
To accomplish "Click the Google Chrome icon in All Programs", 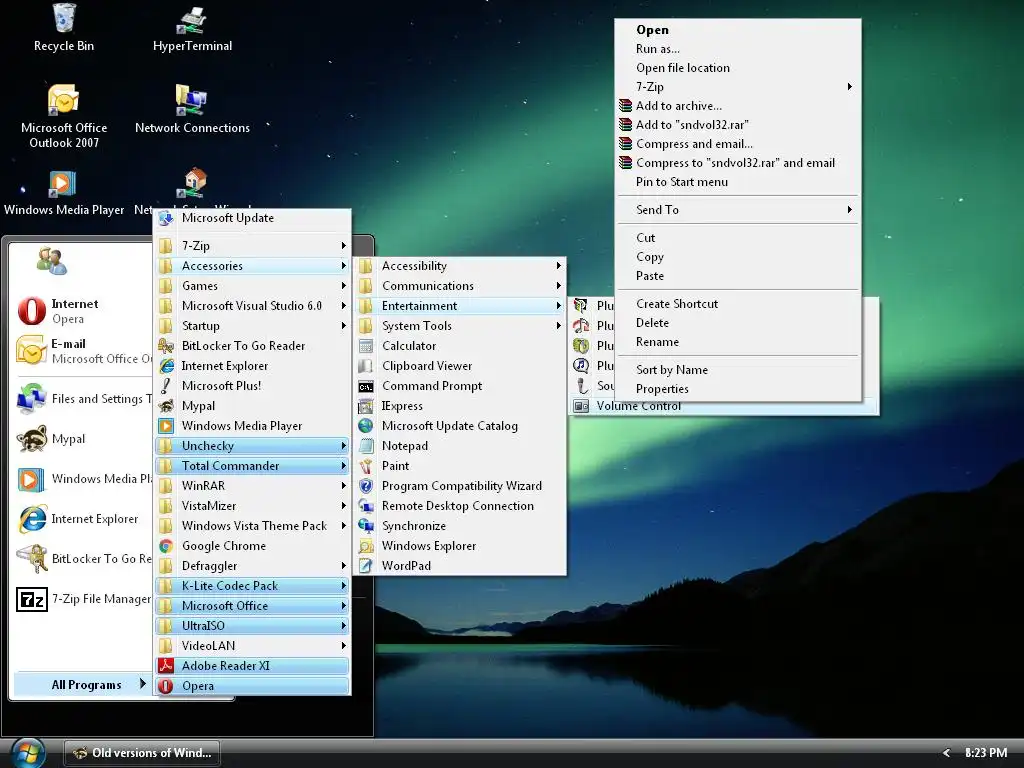I will coord(166,546).
